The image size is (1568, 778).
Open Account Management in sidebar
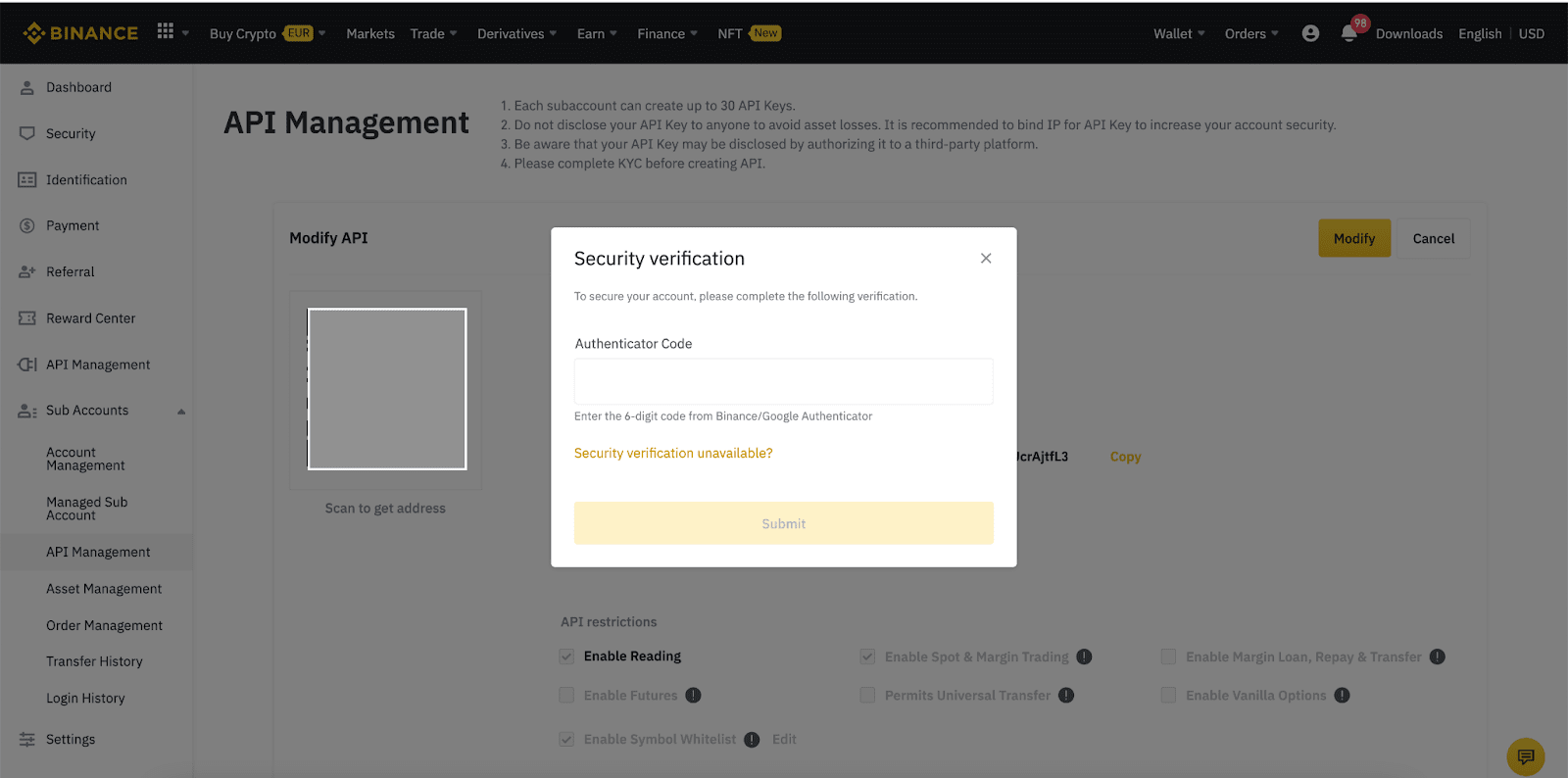pos(85,459)
